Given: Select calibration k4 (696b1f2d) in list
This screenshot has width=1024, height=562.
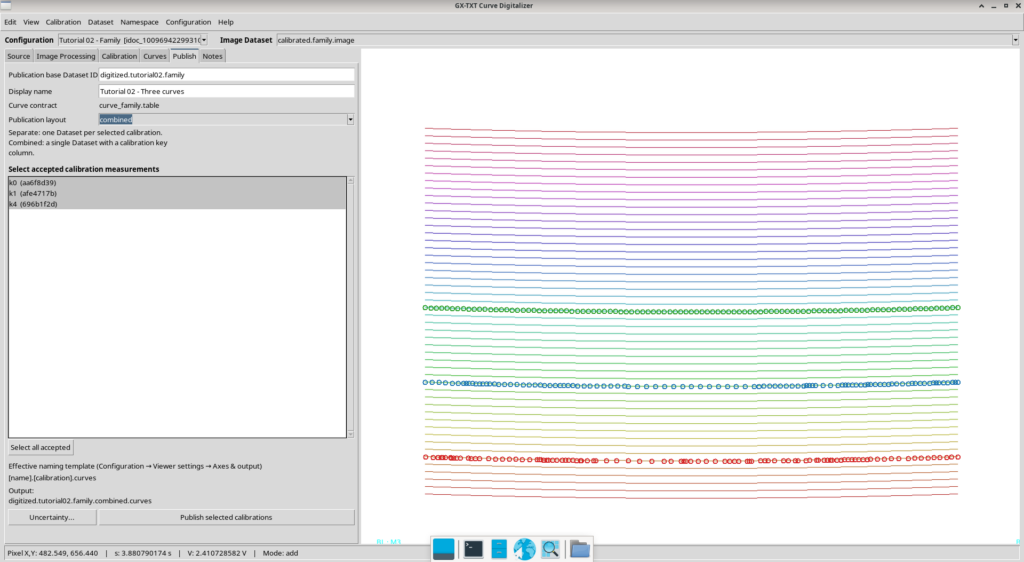Looking at the screenshot, I should click(177, 204).
